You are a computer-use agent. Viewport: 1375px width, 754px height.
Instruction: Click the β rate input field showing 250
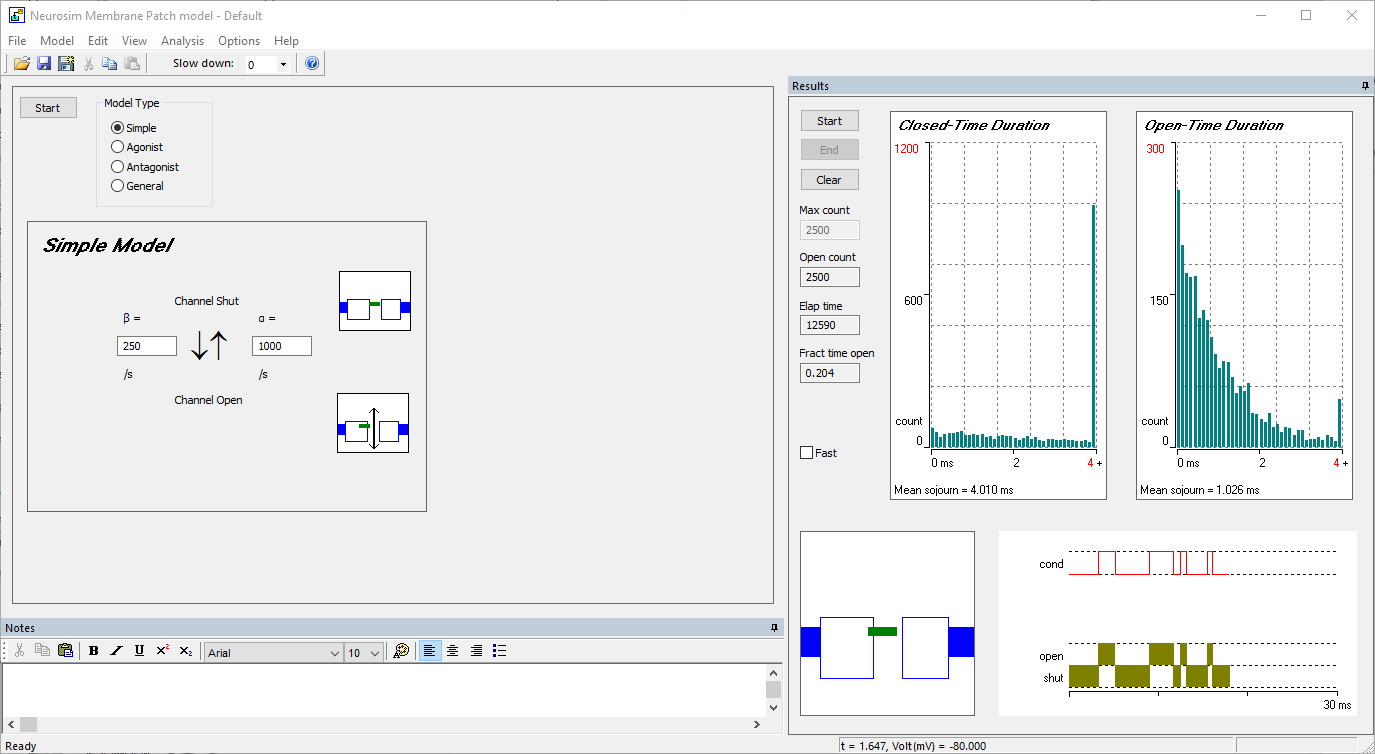[146, 346]
